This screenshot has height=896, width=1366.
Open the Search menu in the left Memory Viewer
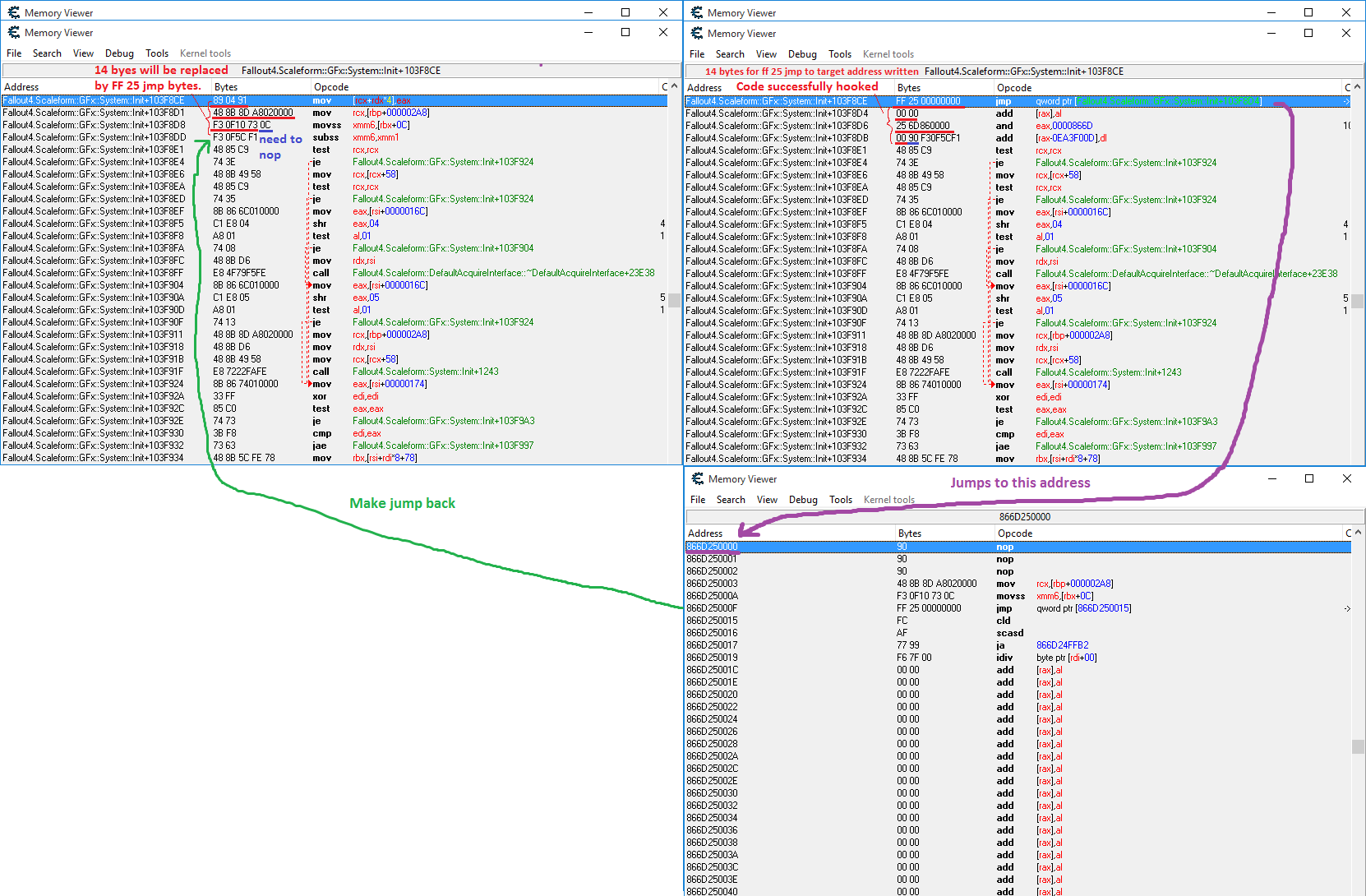coord(47,53)
